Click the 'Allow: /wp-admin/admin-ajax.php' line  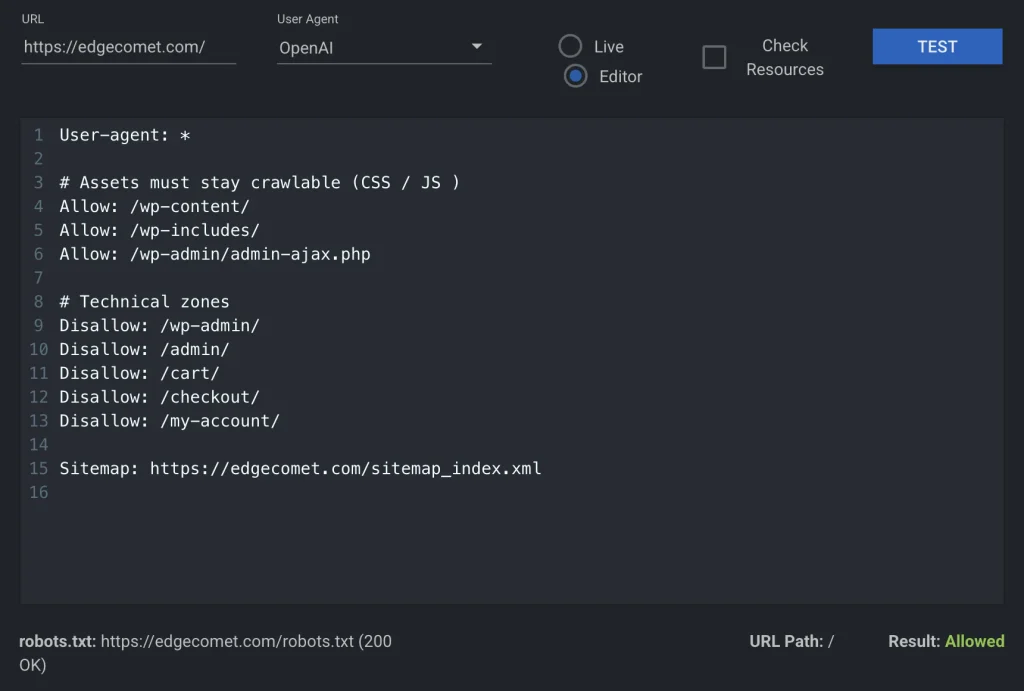click(x=215, y=254)
